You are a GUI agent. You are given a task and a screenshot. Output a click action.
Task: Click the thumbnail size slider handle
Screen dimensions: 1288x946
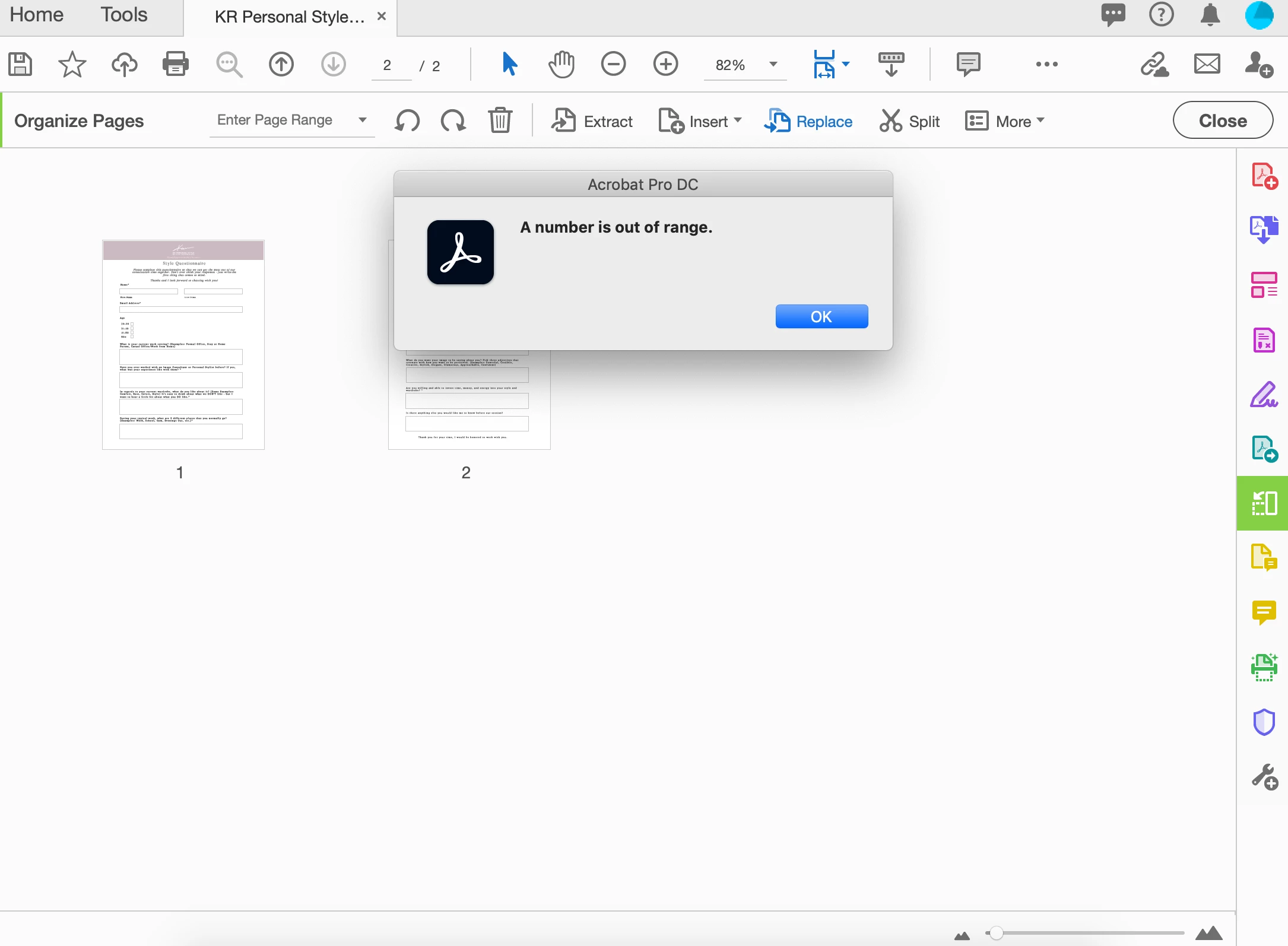tap(997, 933)
